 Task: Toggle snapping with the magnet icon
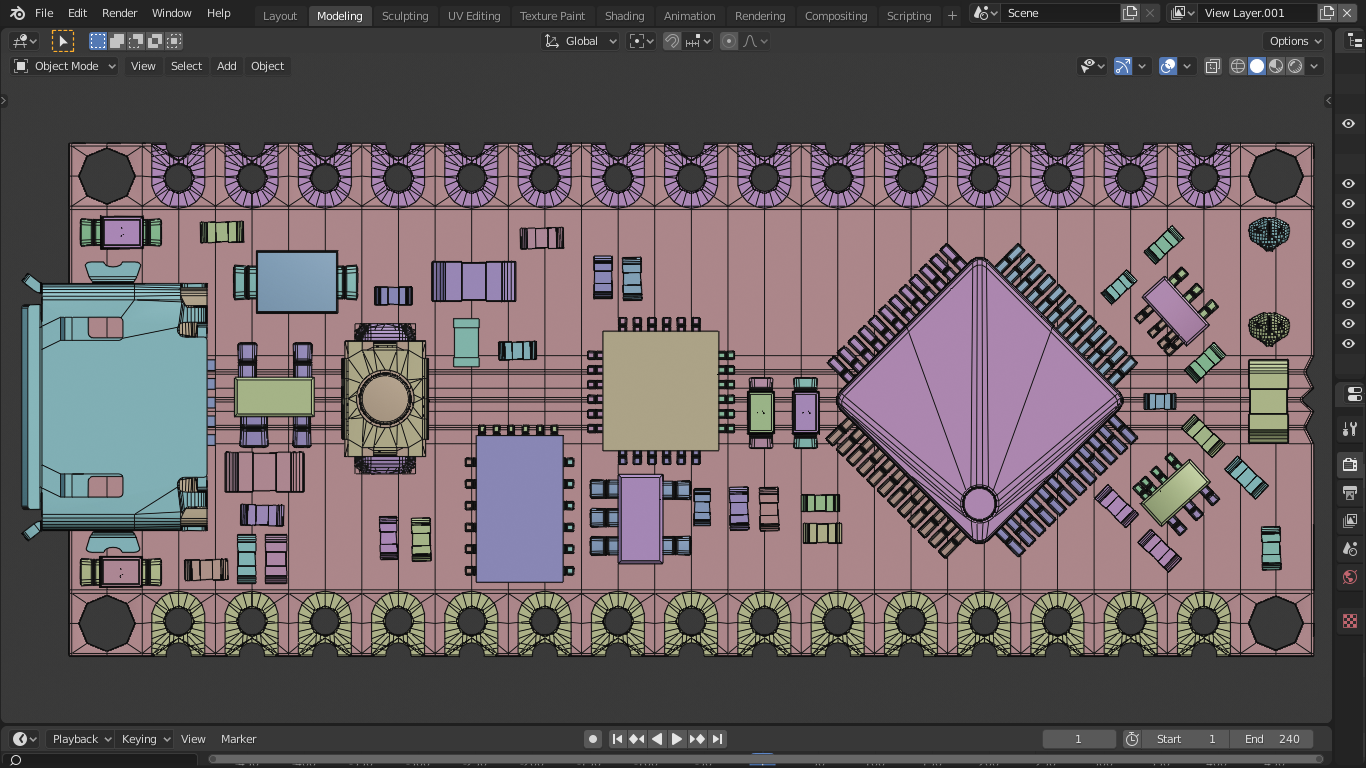coord(672,41)
